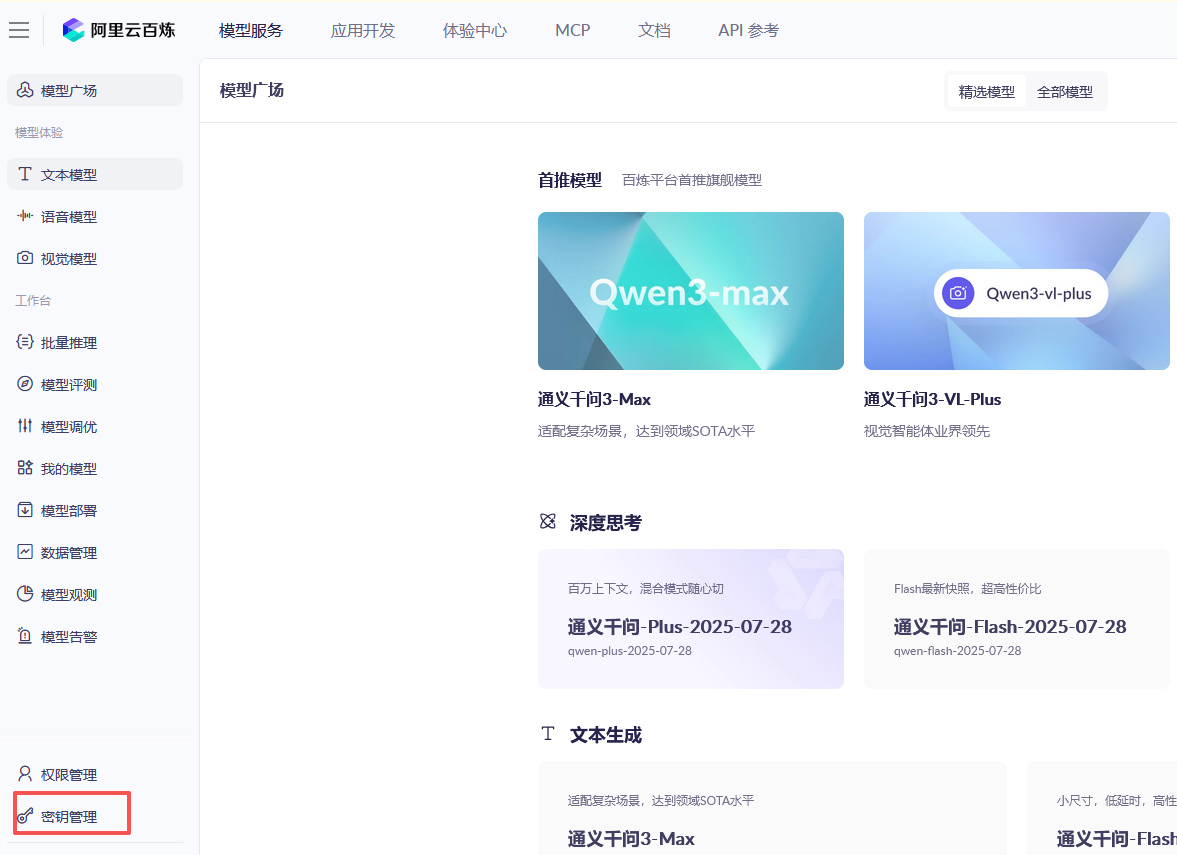Click the 文本生成 section heading
Screen dimensions: 1177x855
click(606, 735)
